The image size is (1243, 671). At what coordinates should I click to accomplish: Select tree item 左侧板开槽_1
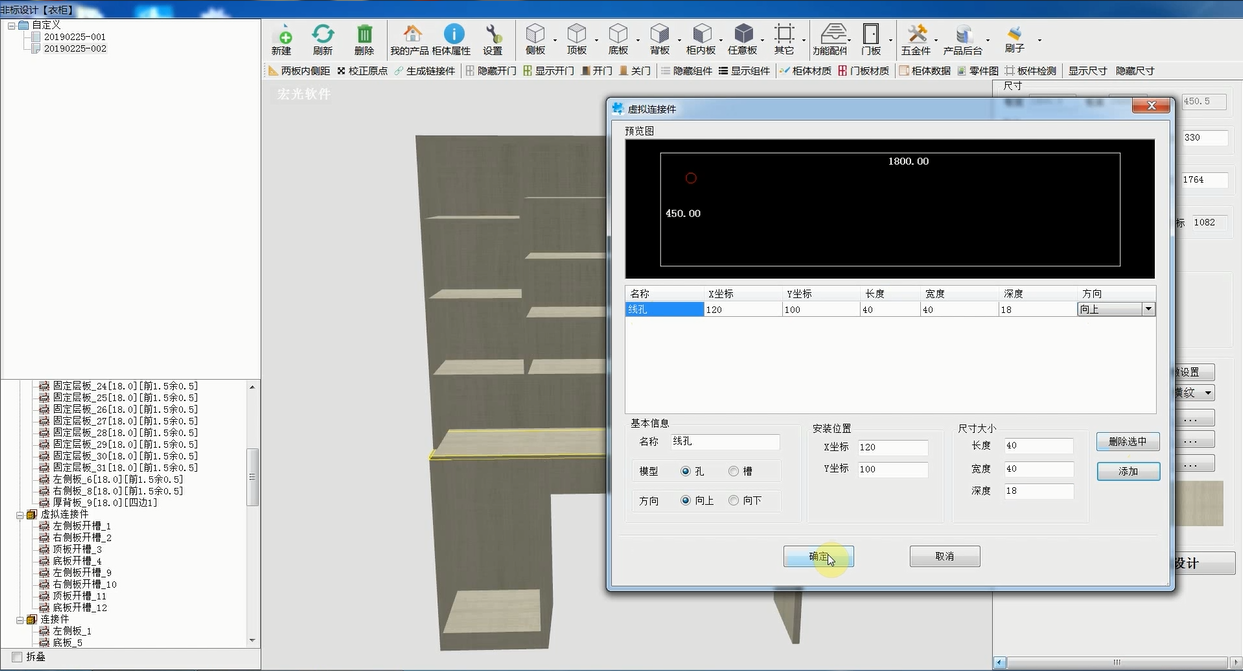coord(82,526)
